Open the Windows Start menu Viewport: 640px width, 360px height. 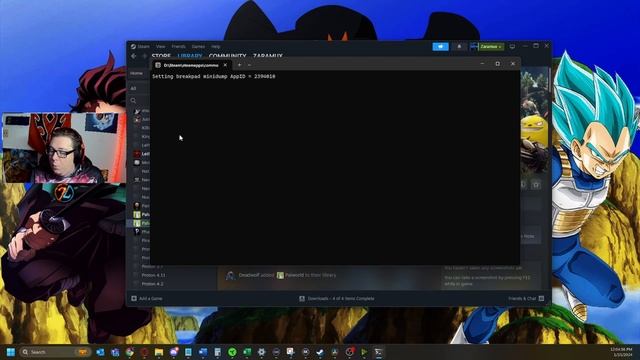pyautogui.click(x=11, y=352)
